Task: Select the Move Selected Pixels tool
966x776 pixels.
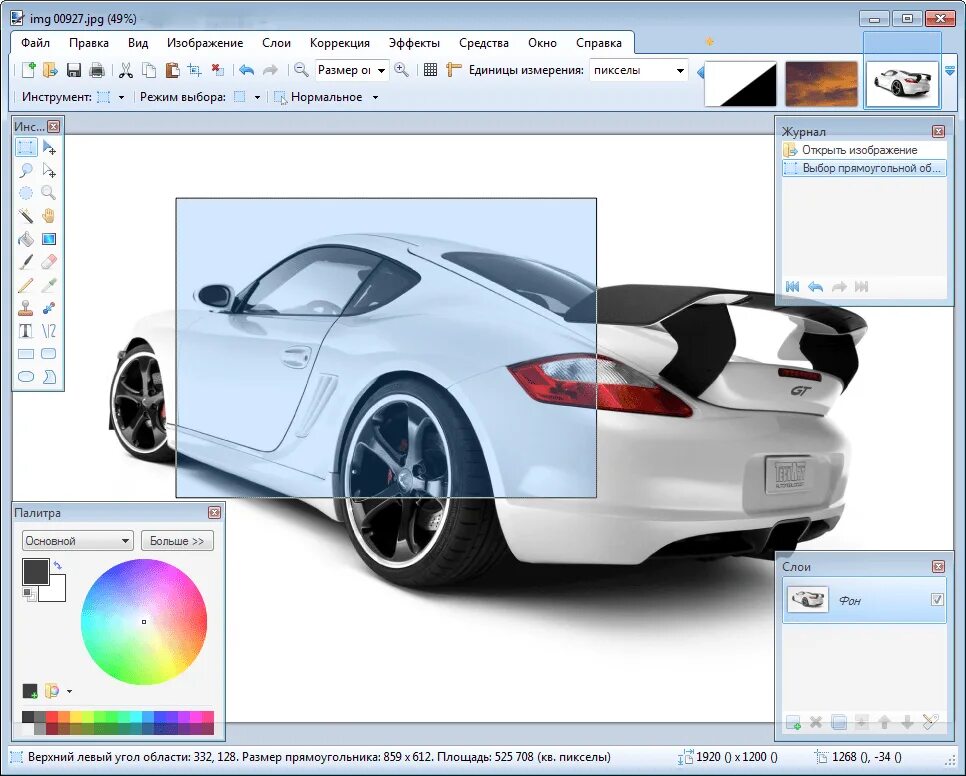Action: 49,147
